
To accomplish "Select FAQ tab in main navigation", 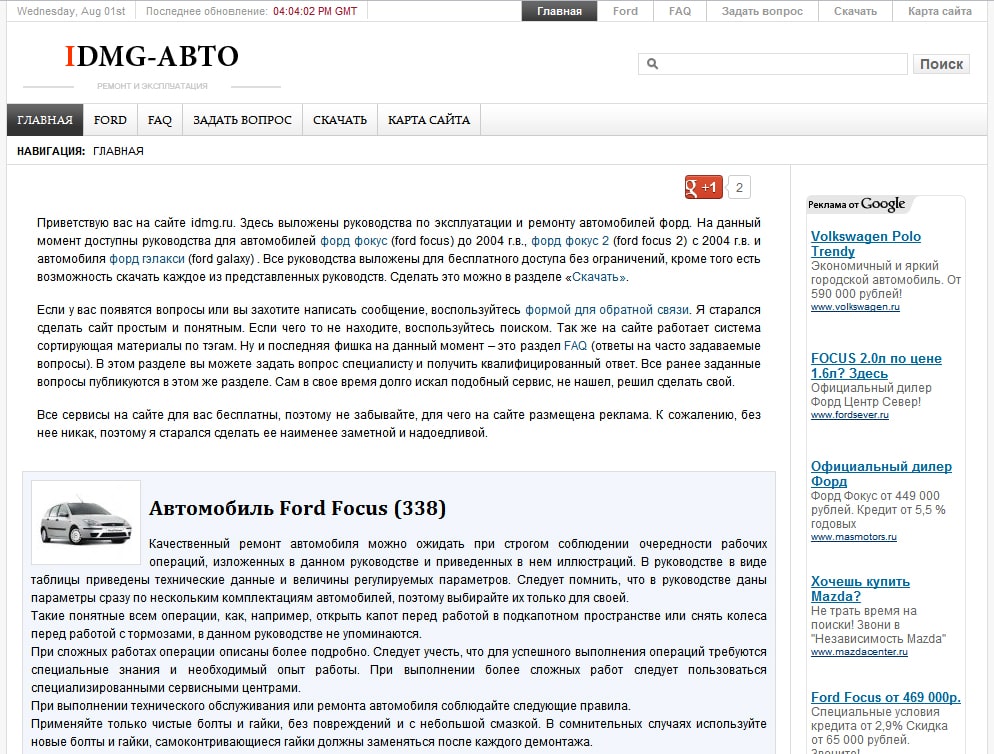I will point(160,120).
